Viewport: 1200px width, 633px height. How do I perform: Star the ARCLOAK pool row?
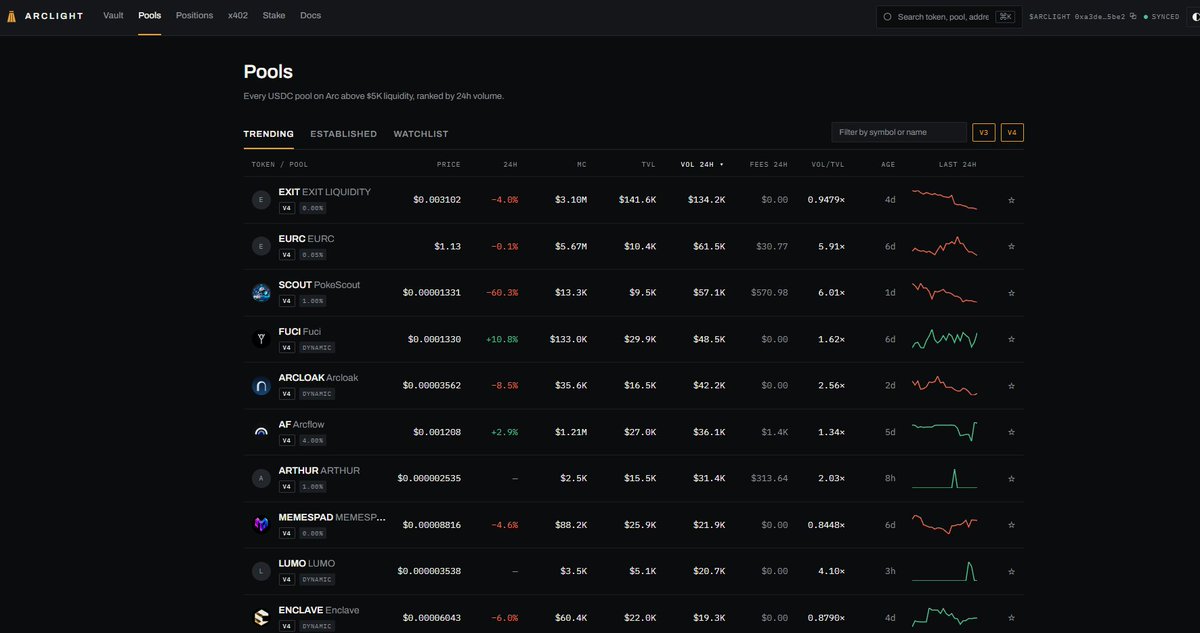(x=1011, y=385)
